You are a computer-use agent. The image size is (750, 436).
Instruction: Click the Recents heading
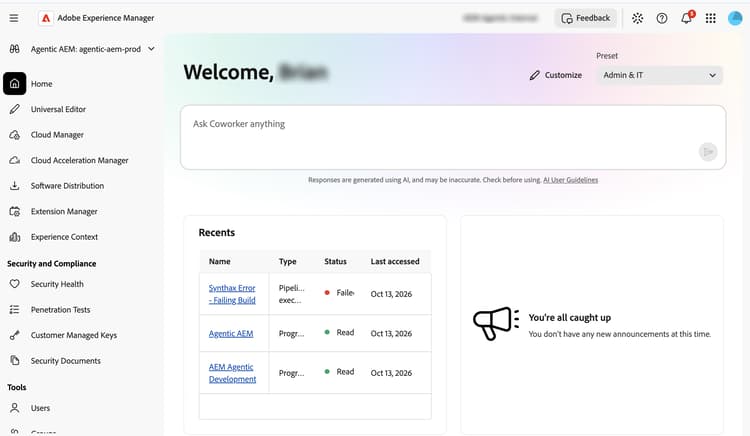[x=217, y=232]
